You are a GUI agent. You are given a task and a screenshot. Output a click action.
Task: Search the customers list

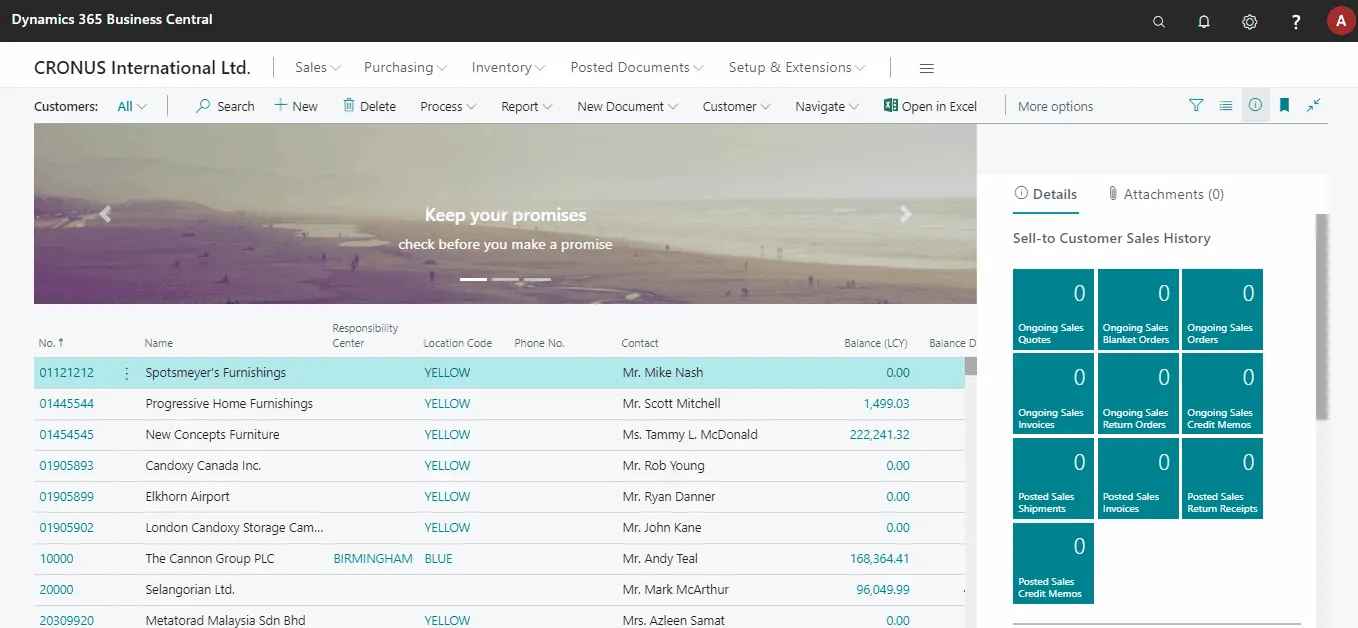(225, 106)
